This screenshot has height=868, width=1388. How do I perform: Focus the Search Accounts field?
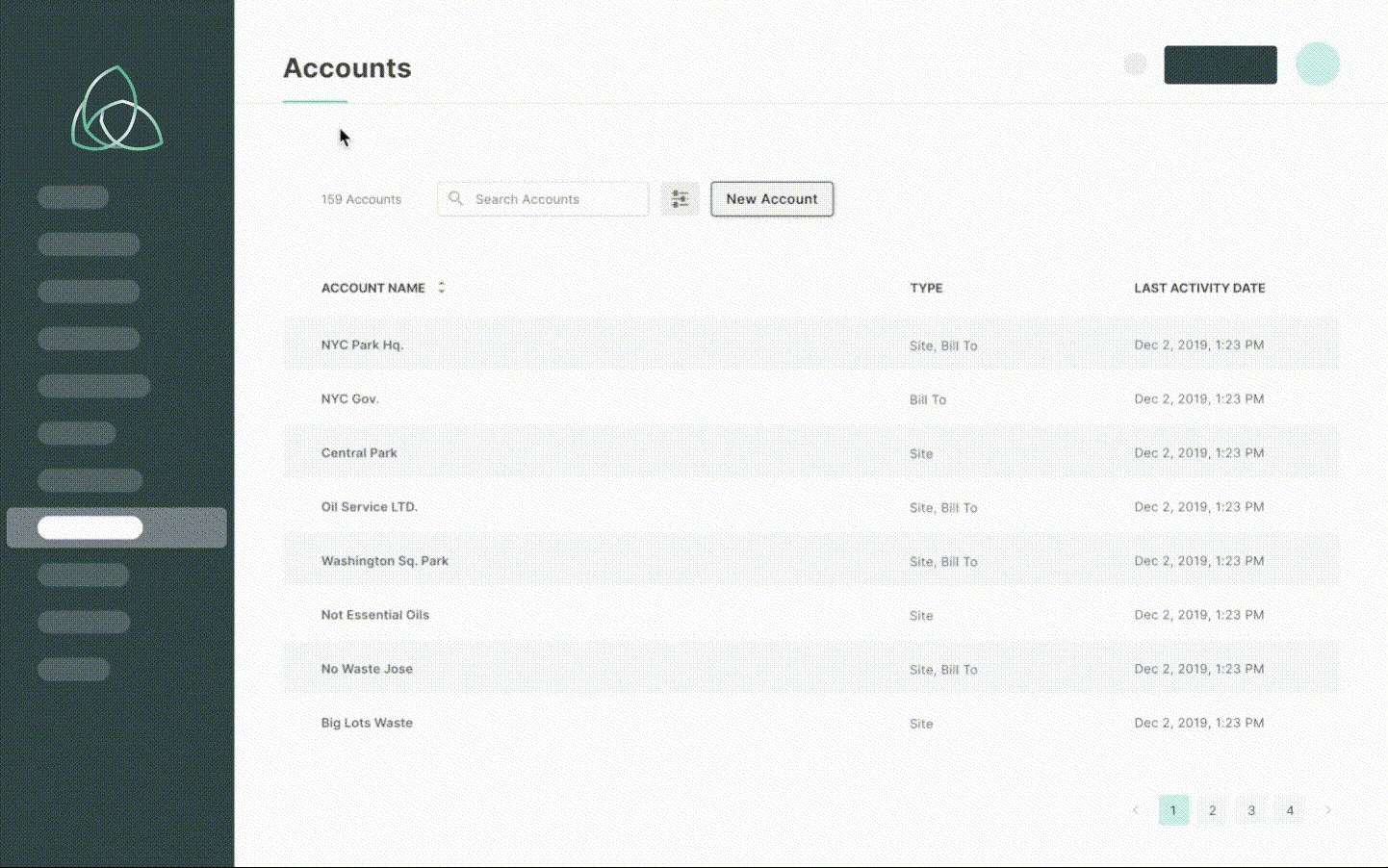pyautogui.click(x=543, y=199)
